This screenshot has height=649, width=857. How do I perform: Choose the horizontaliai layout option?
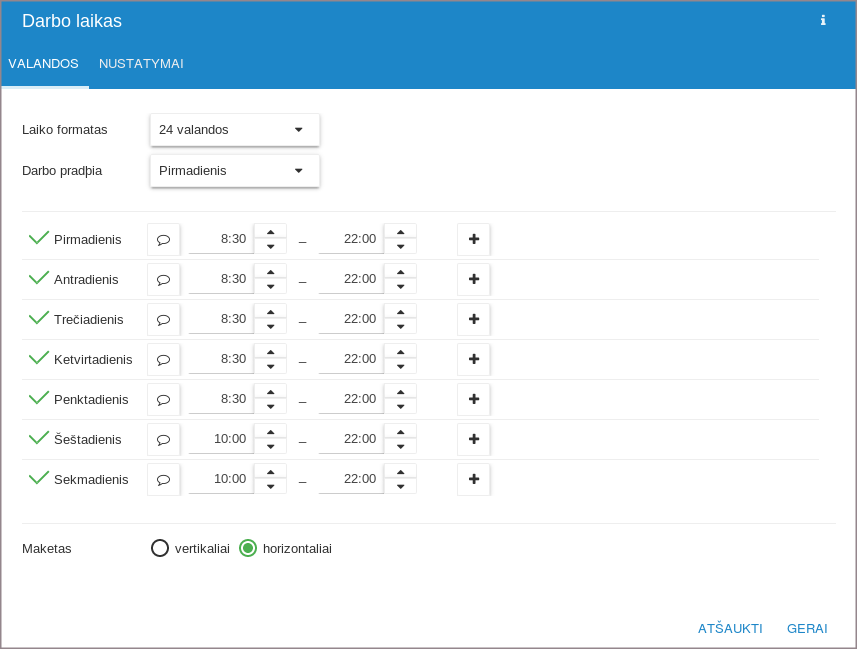click(248, 548)
